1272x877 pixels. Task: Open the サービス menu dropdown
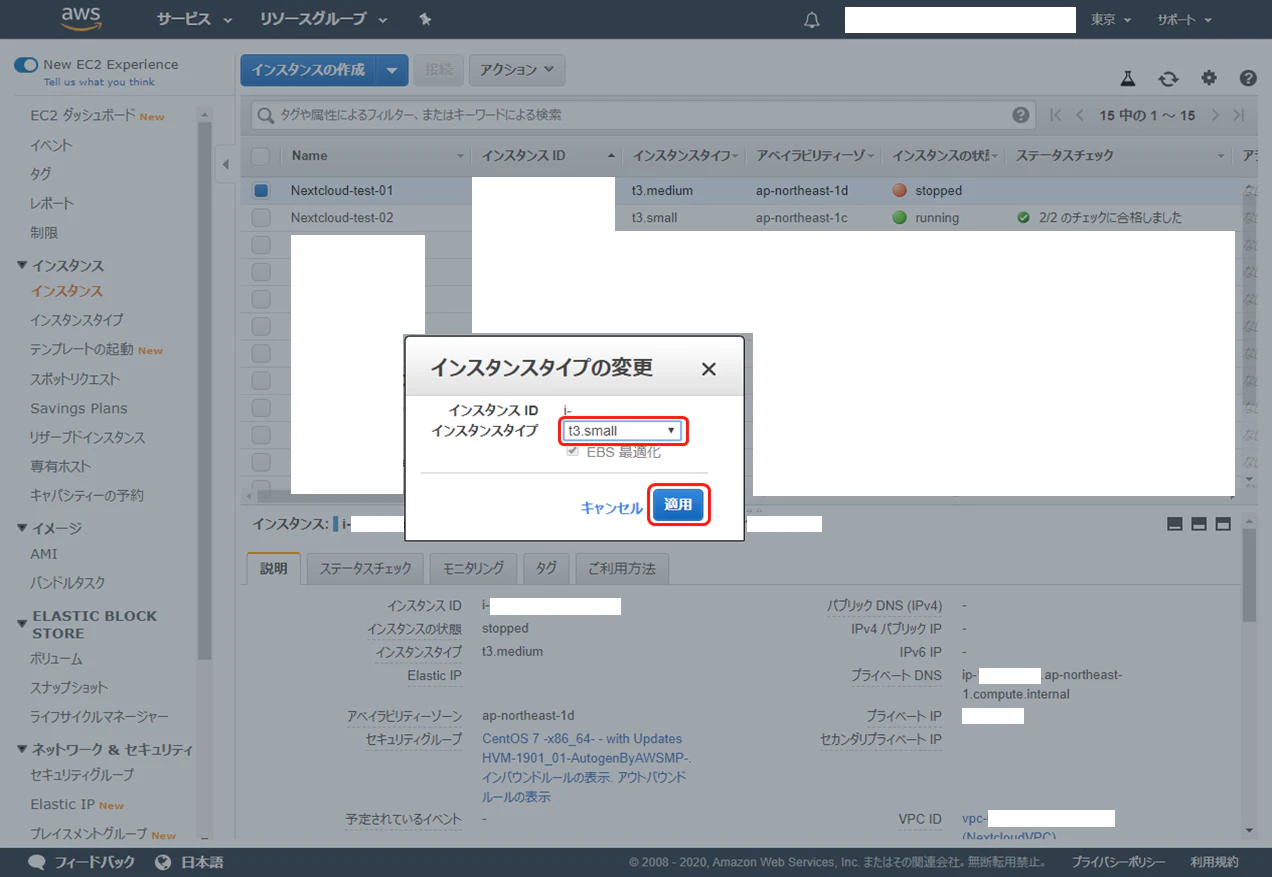(x=194, y=19)
